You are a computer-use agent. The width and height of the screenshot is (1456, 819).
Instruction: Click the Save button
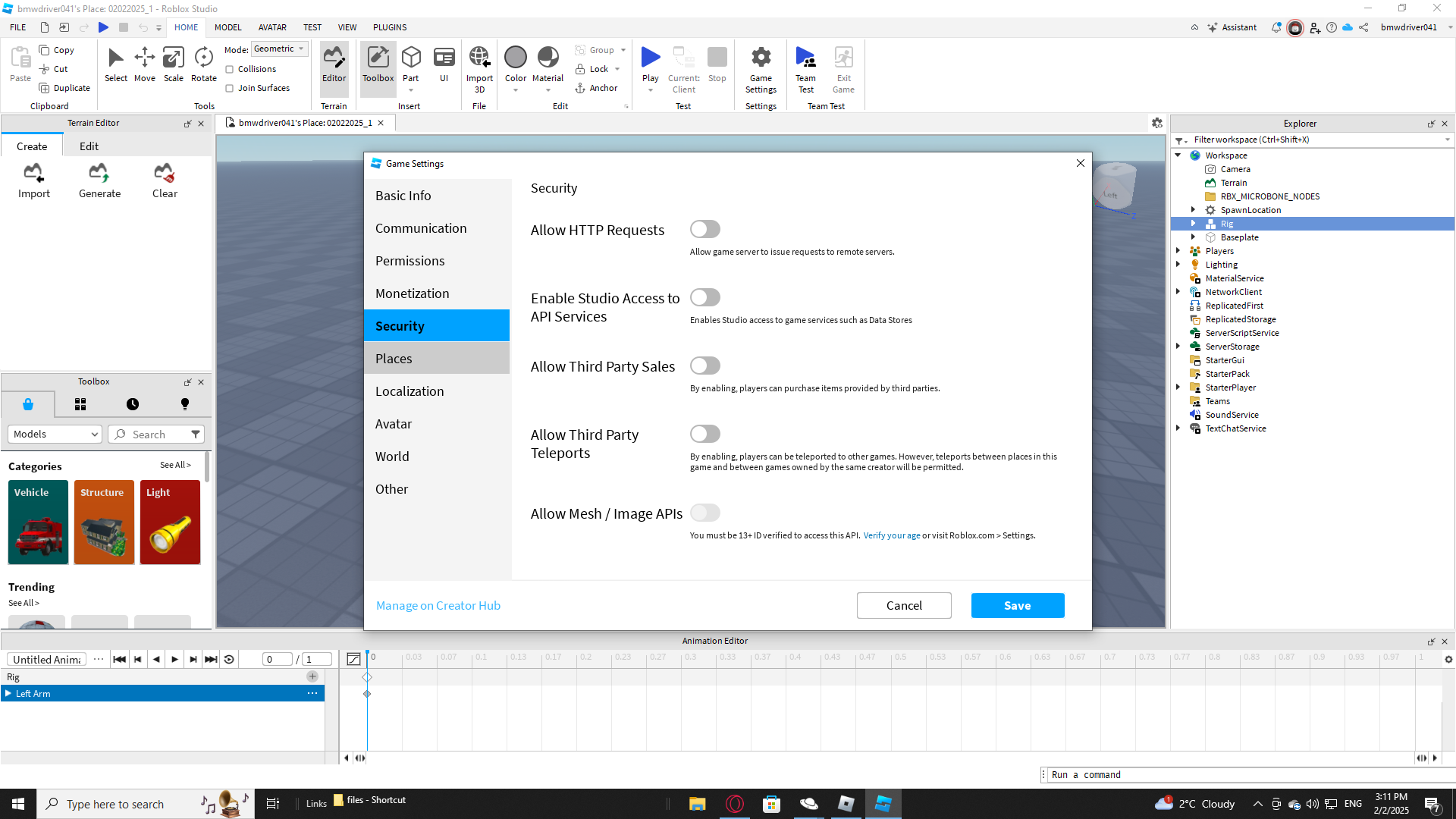1017,605
